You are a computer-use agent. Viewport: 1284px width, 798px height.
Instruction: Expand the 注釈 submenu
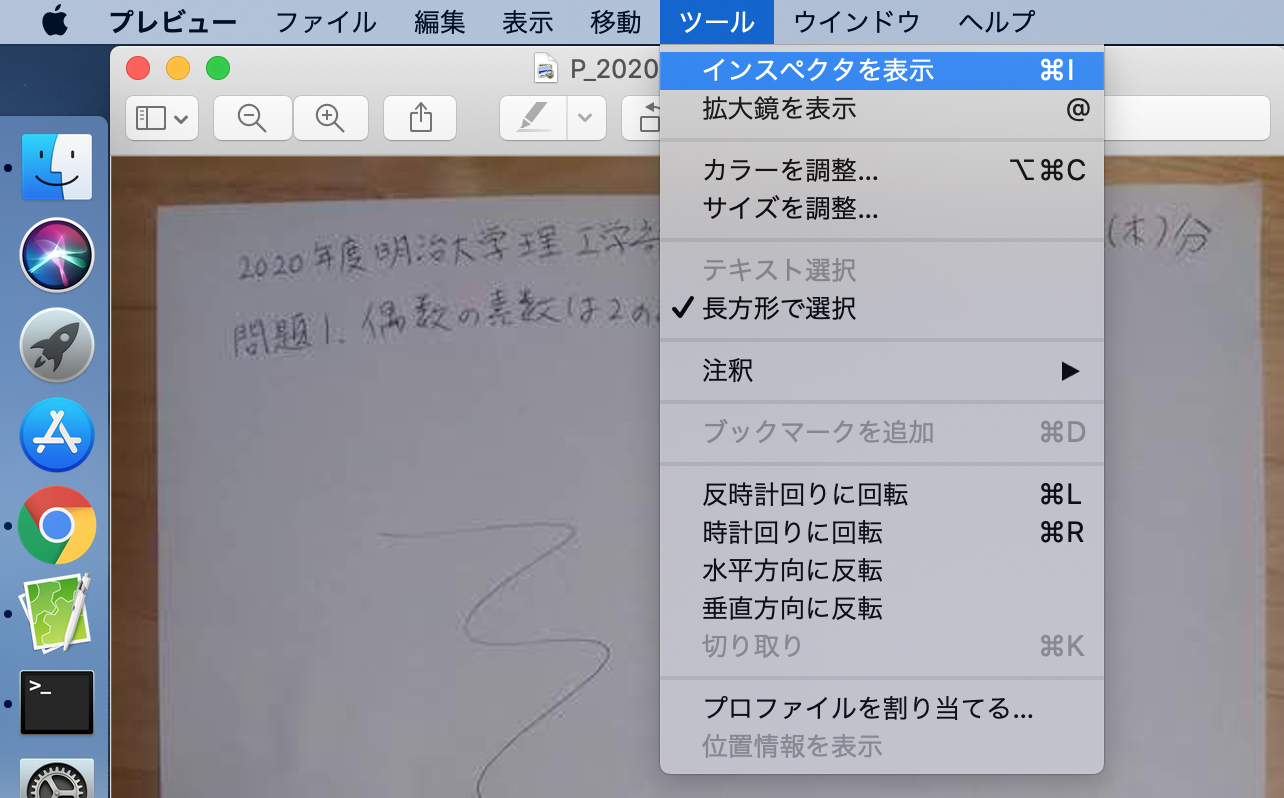coord(882,371)
